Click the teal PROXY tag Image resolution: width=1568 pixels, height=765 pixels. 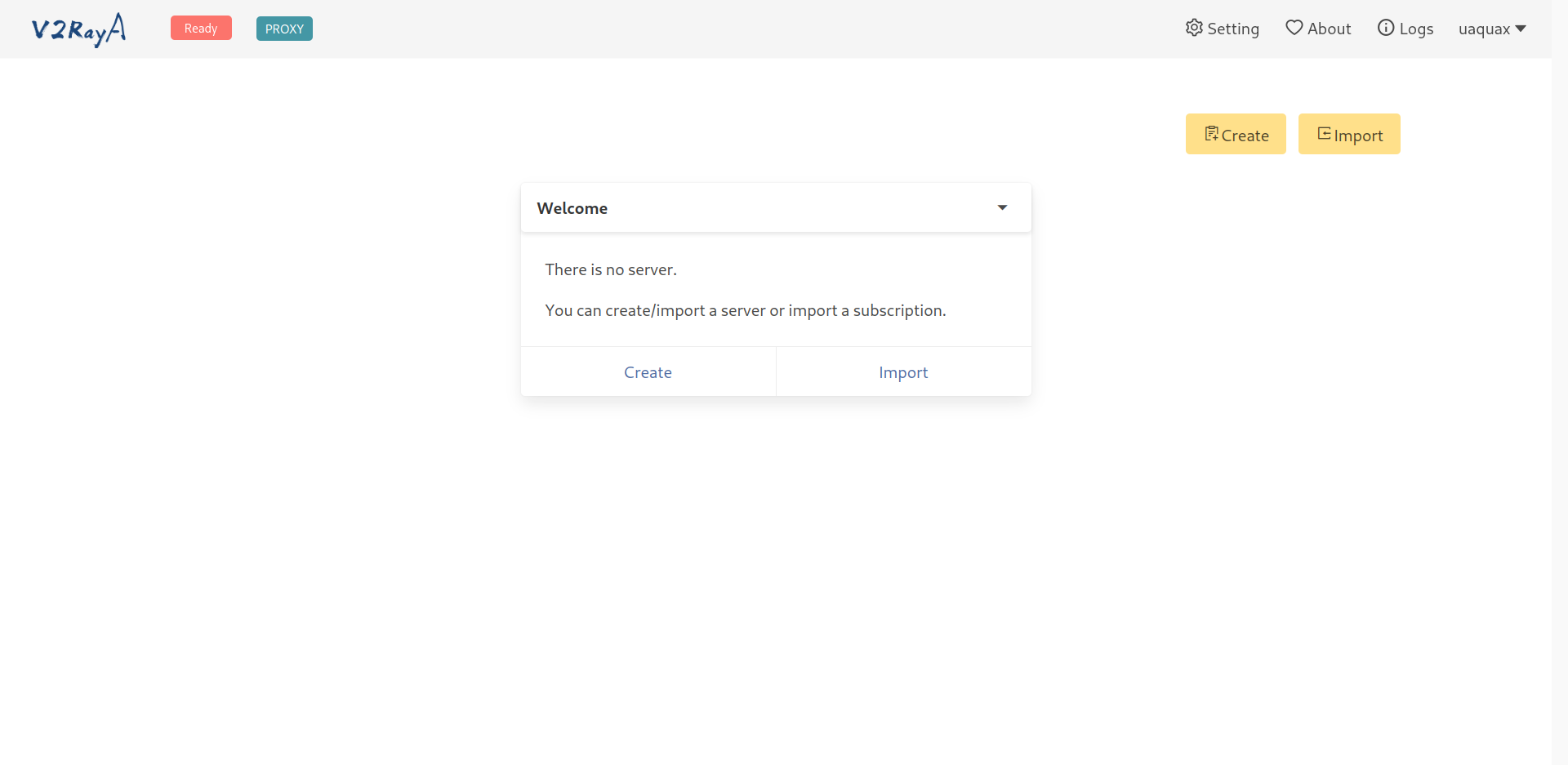pos(284,29)
